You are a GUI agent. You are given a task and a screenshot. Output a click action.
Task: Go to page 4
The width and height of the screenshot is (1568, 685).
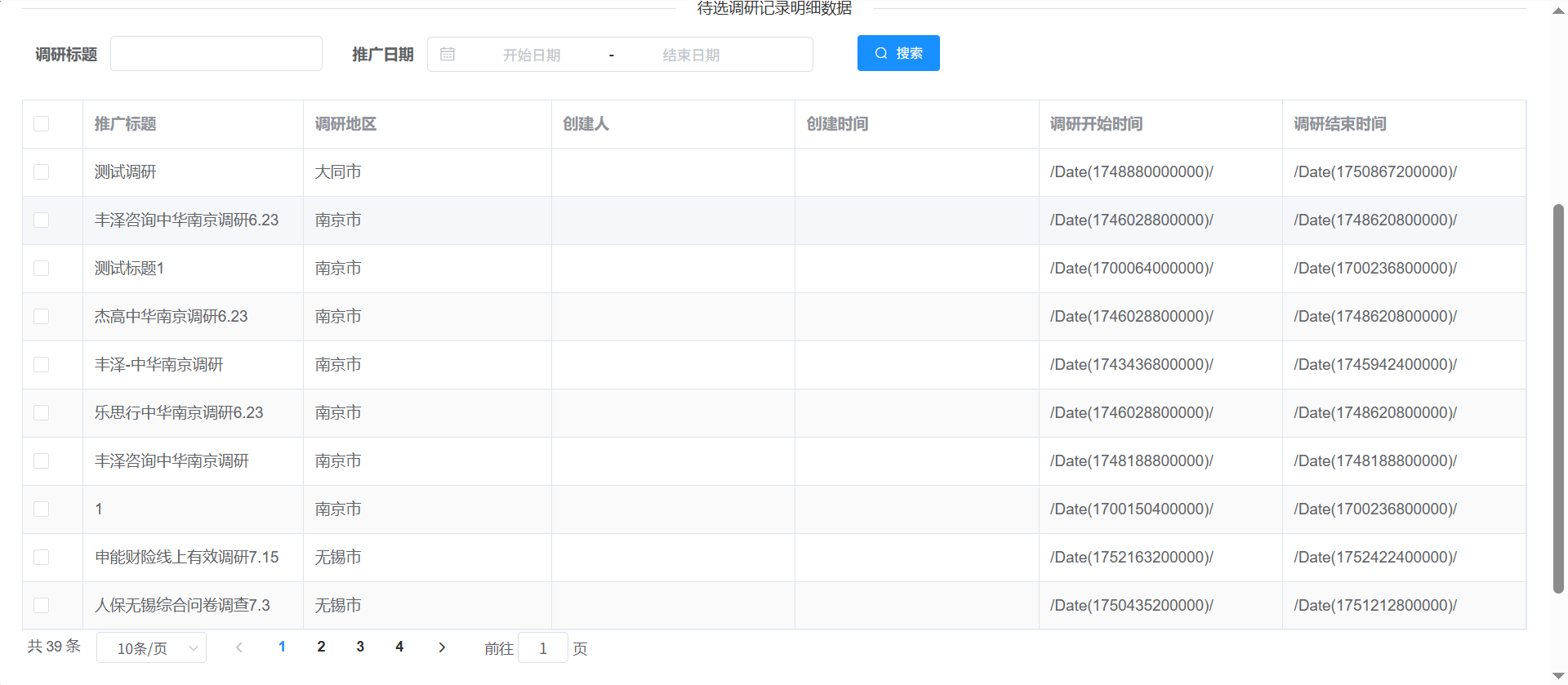[399, 647]
